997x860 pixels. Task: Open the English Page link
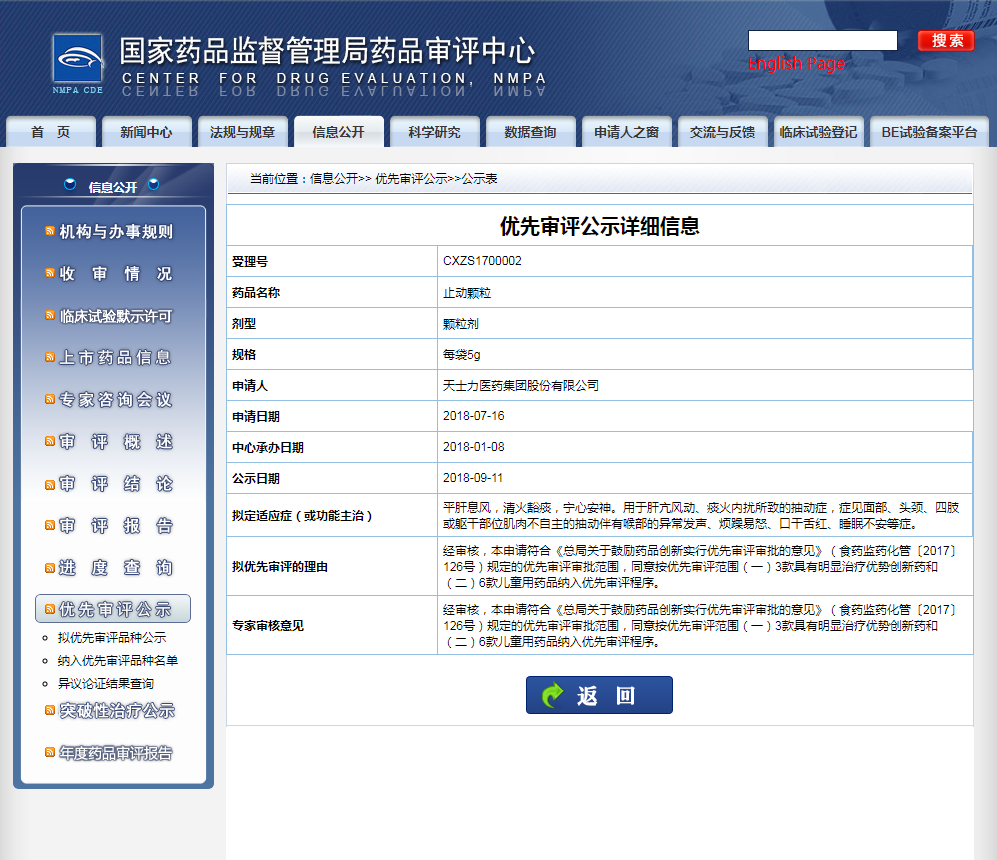(796, 64)
